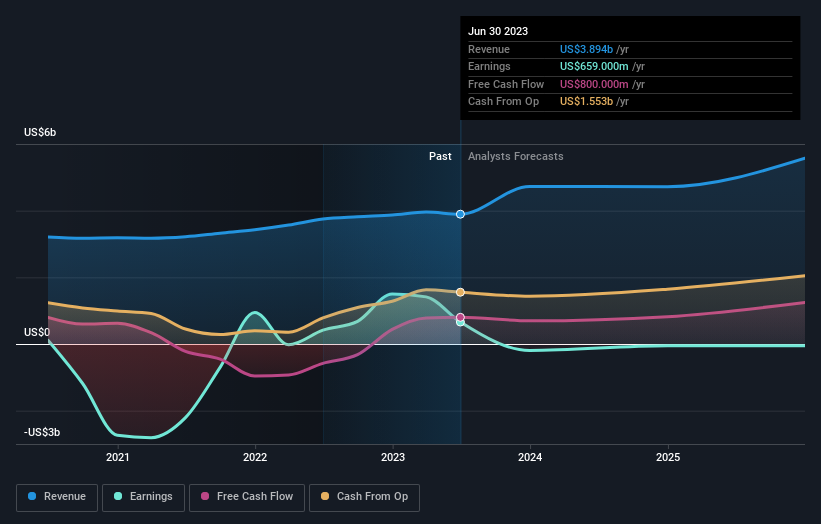Click the pink Free Cash Flow data point
Viewport: 821px width, 524px height.
pyautogui.click(x=460, y=317)
